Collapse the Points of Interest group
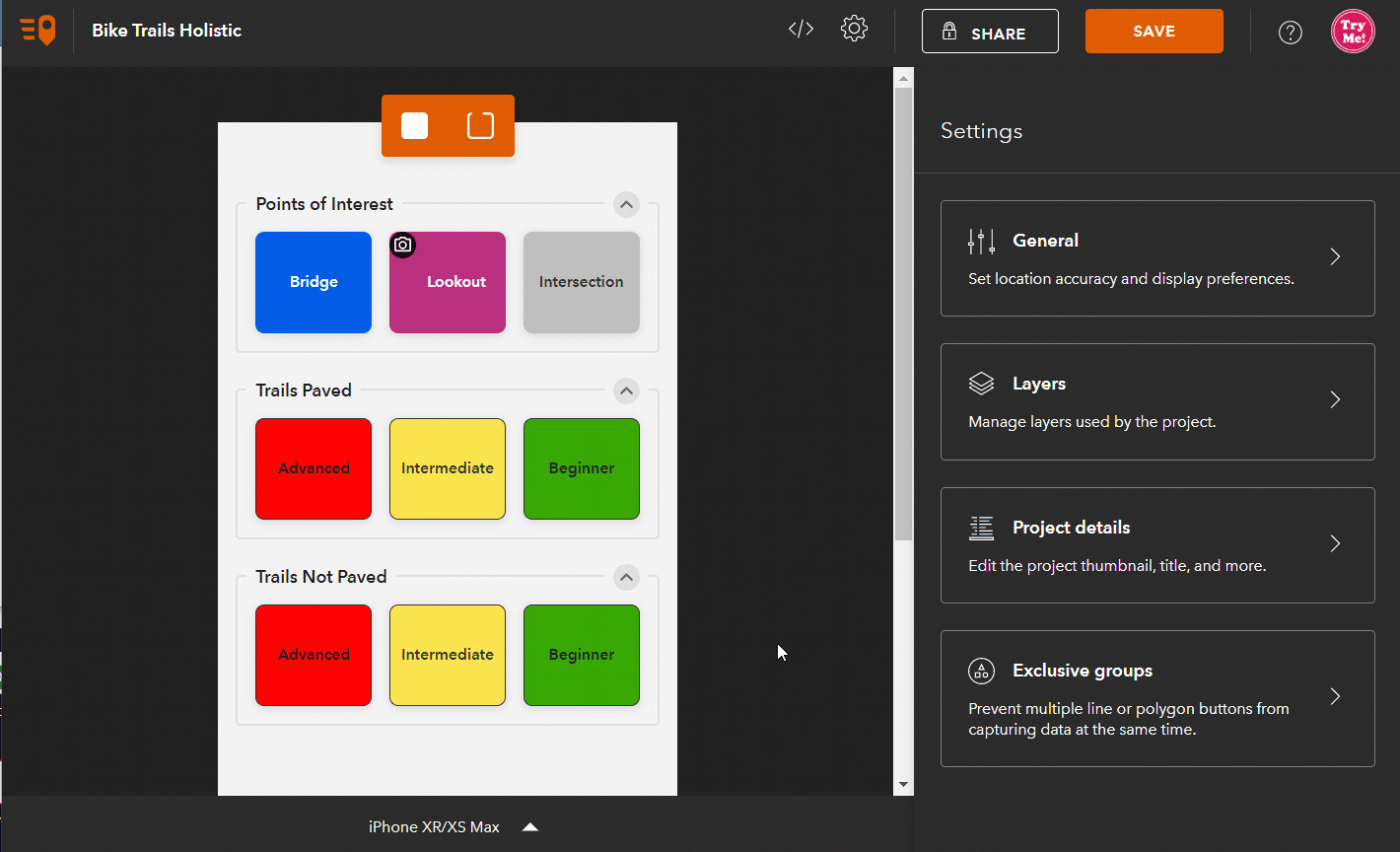The width and height of the screenshot is (1400, 852). click(626, 204)
